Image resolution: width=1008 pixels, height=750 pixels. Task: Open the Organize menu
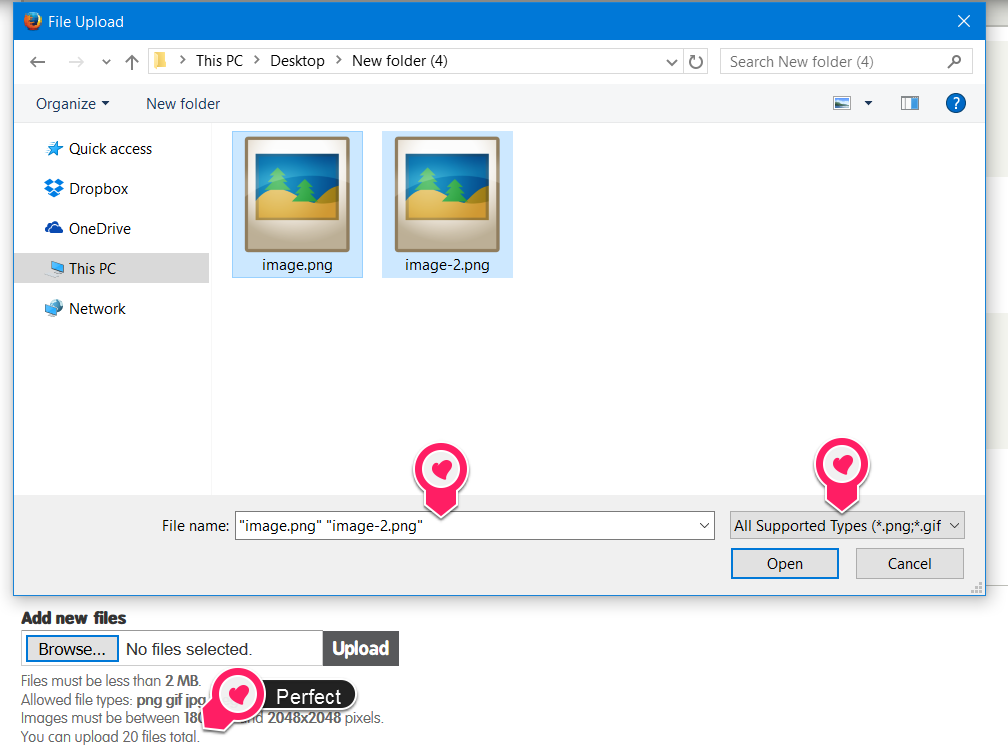pyautogui.click(x=72, y=104)
